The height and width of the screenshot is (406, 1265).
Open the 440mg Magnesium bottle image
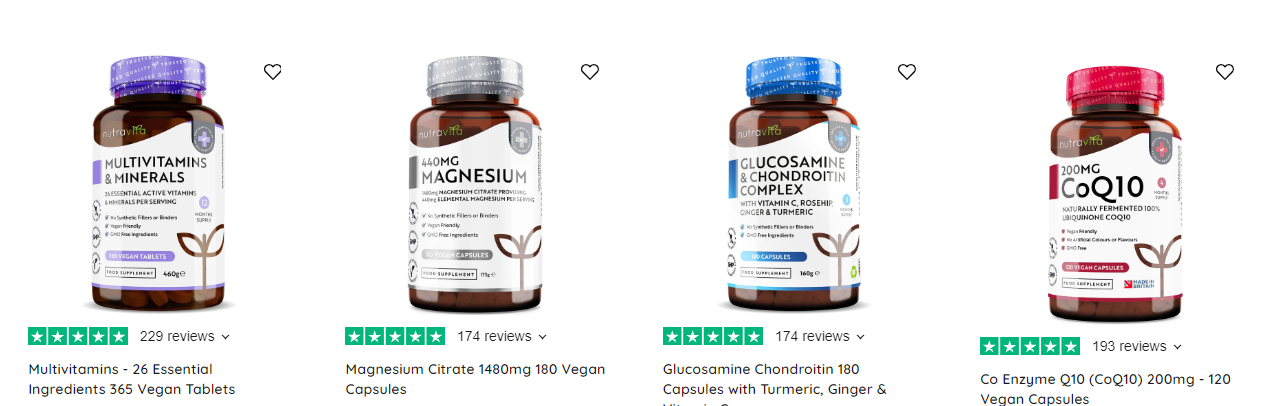[x=474, y=184]
